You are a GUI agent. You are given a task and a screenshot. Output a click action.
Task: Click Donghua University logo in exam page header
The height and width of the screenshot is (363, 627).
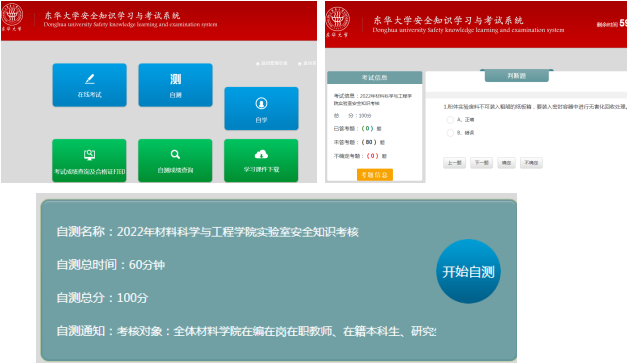pos(337,22)
